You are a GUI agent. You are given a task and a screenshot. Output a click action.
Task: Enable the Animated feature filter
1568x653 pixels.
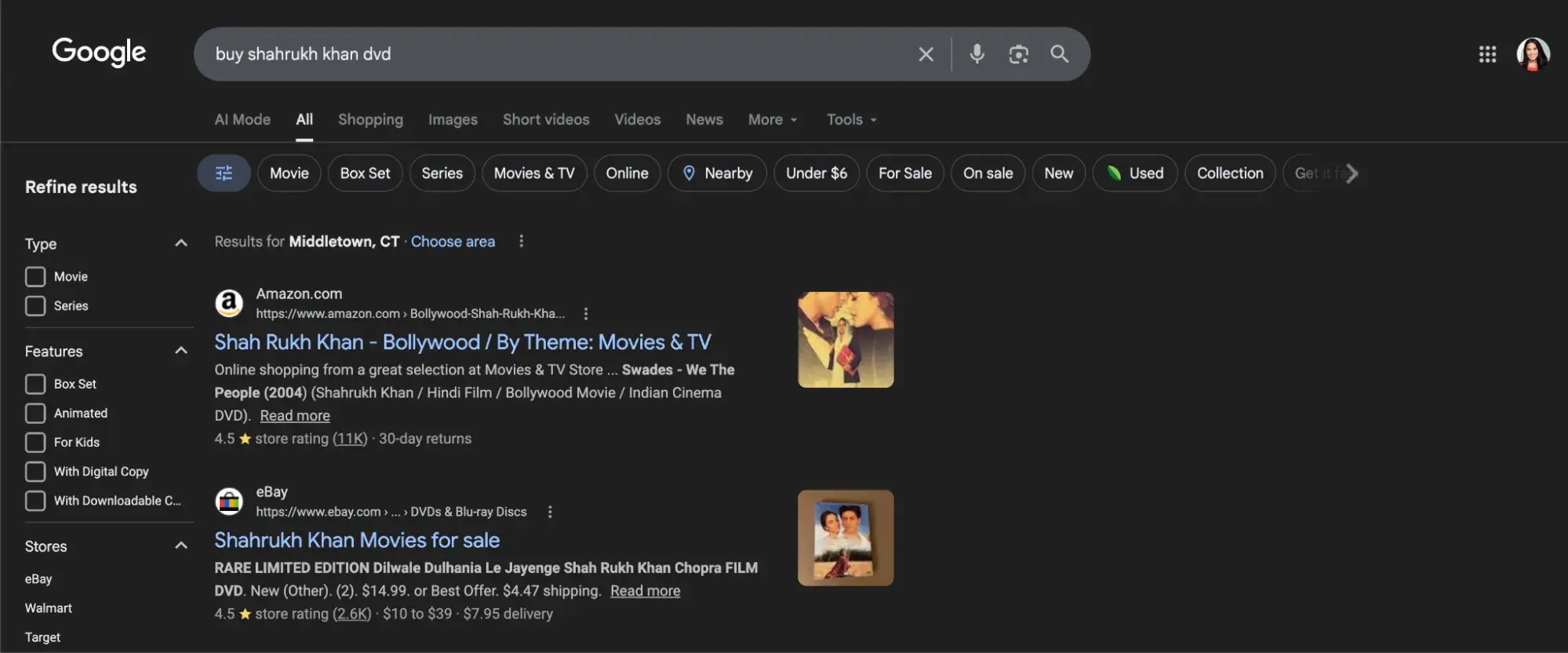pos(35,414)
